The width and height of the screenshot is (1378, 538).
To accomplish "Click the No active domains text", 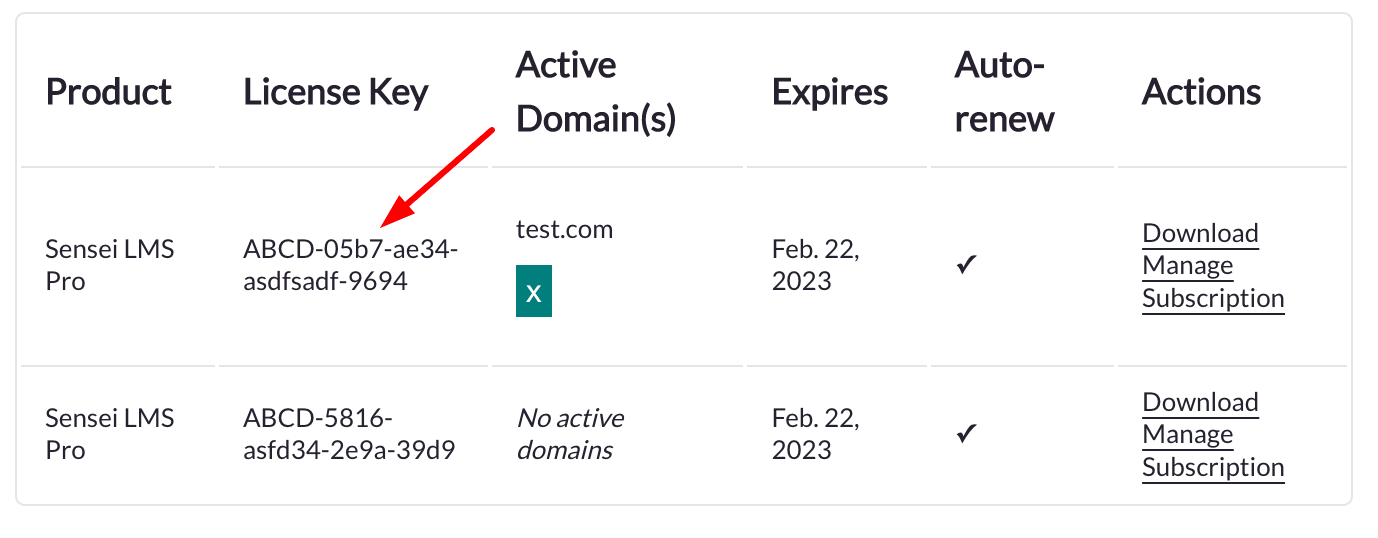I will [x=570, y=434].
